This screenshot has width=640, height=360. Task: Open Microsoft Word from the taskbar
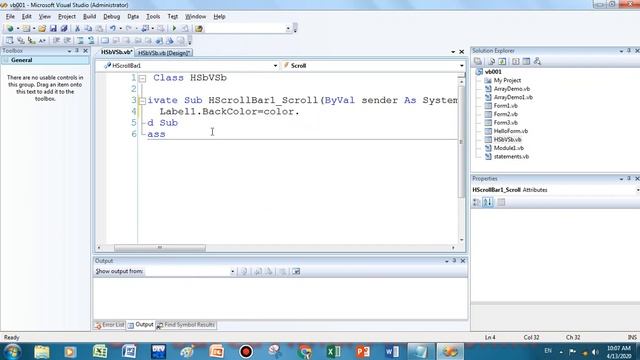pos(391,351)
